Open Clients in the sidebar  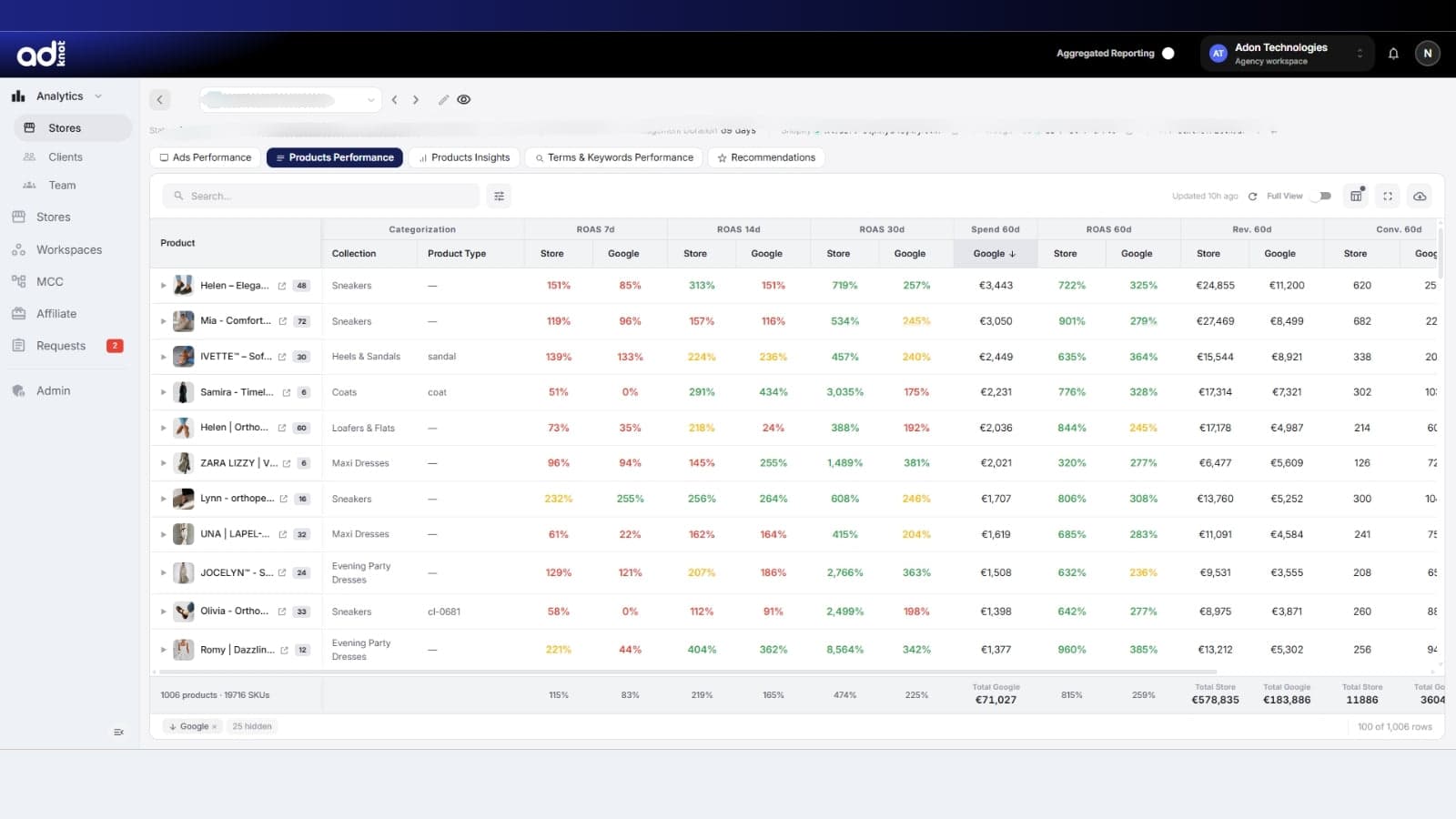66,157
